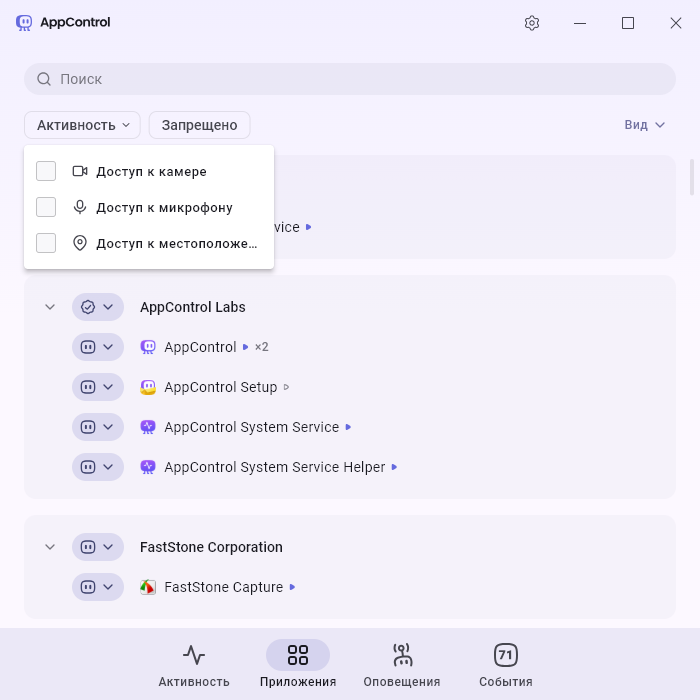Viewport: 700px width, 700px height.
Task: Click arrow next to FastStone Capture
Action: click(292, 587)
